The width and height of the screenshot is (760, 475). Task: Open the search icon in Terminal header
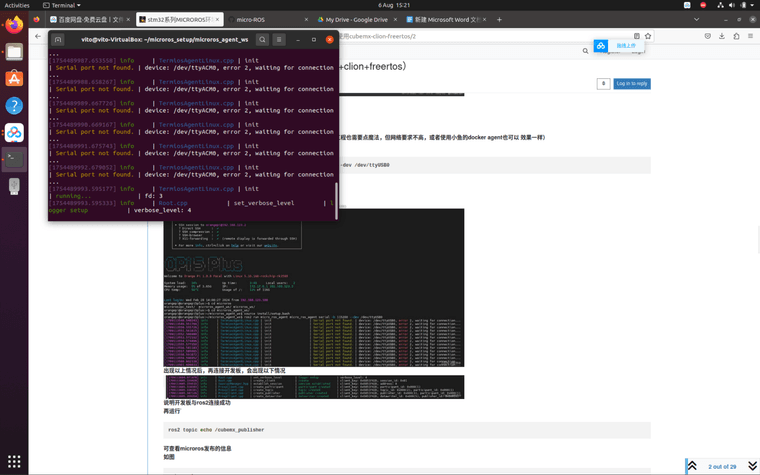[x=262, y=40]
